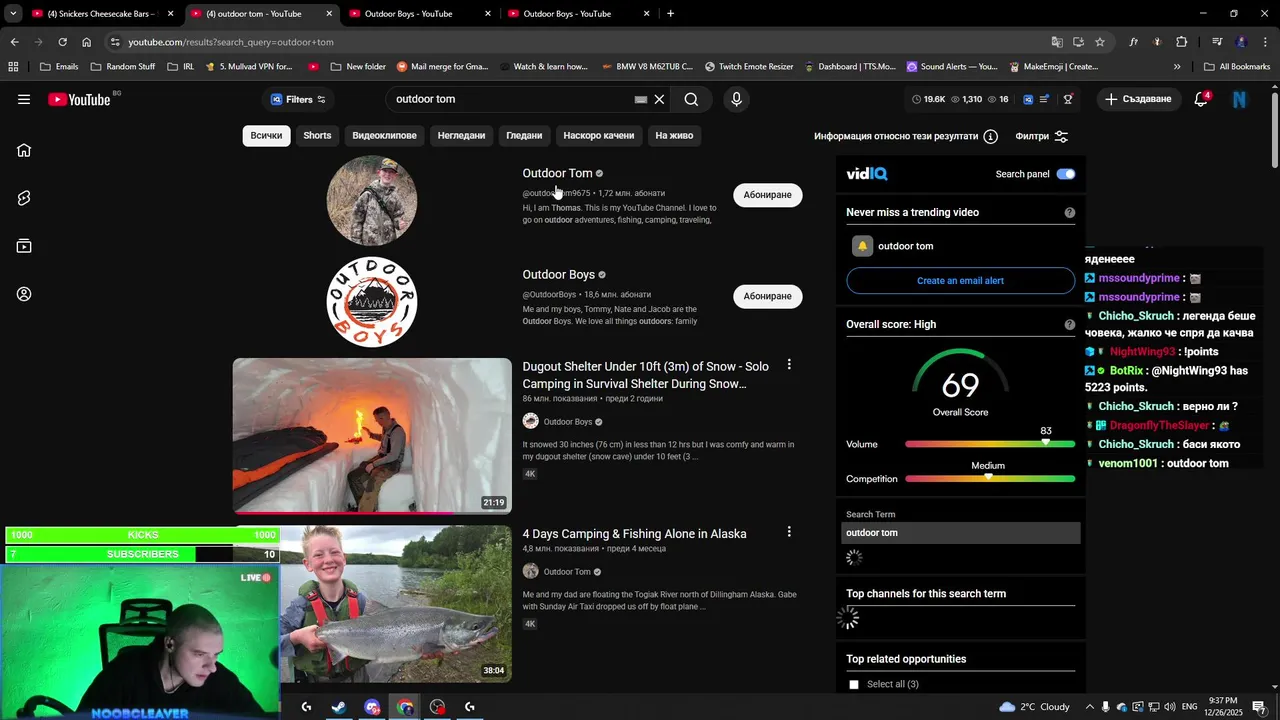Open Chrome media controls icon
The width and height of the screenshot is (1280, 720).
click(1217, 42)
